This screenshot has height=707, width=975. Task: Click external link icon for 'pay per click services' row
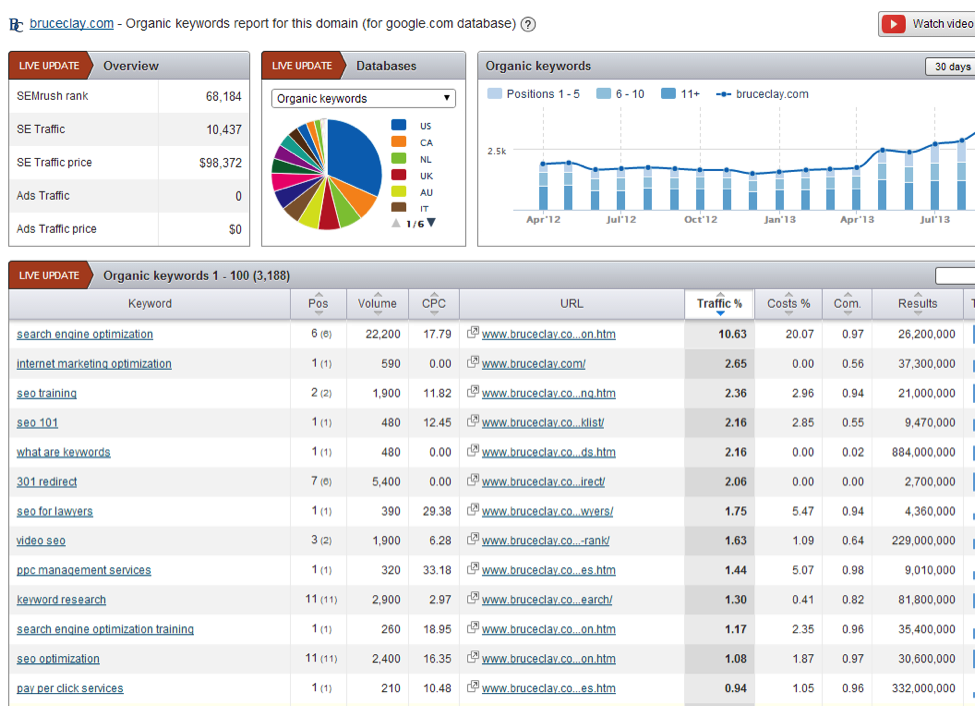(473, 686)
